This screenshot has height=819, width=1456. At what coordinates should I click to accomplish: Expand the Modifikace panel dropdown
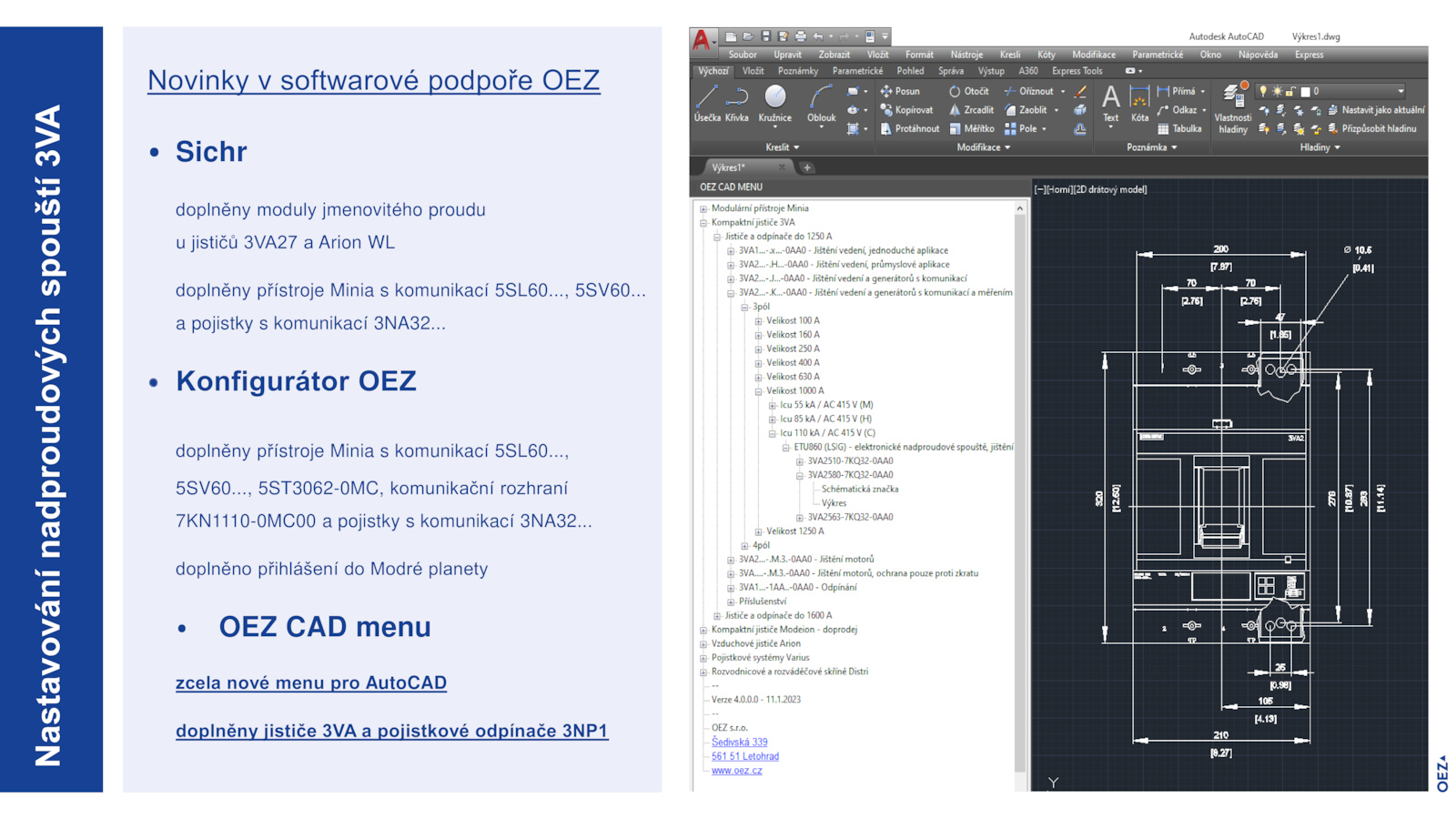(983, 147)
